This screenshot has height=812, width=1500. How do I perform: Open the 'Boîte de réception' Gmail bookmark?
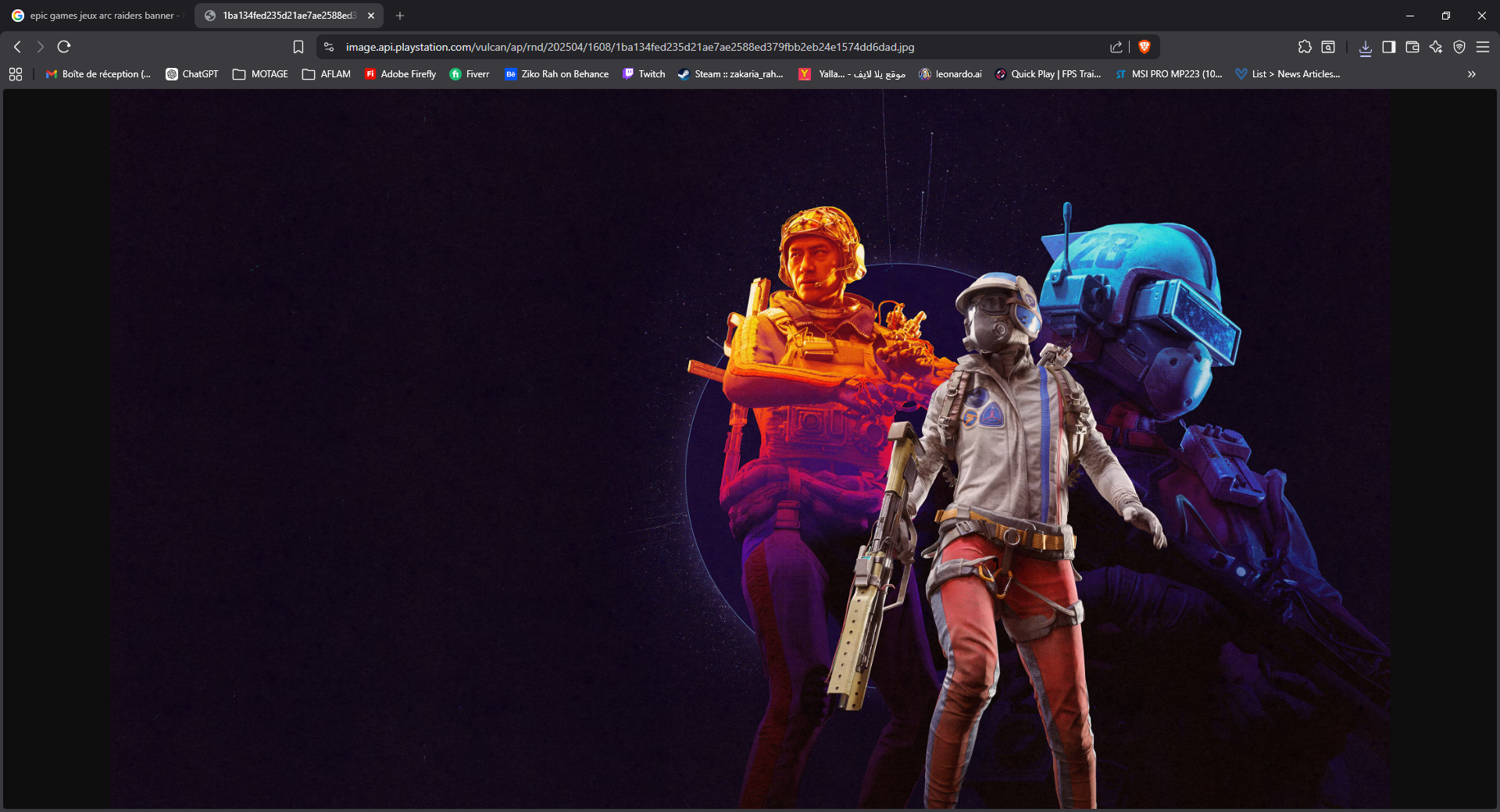(x=98, y=74)
